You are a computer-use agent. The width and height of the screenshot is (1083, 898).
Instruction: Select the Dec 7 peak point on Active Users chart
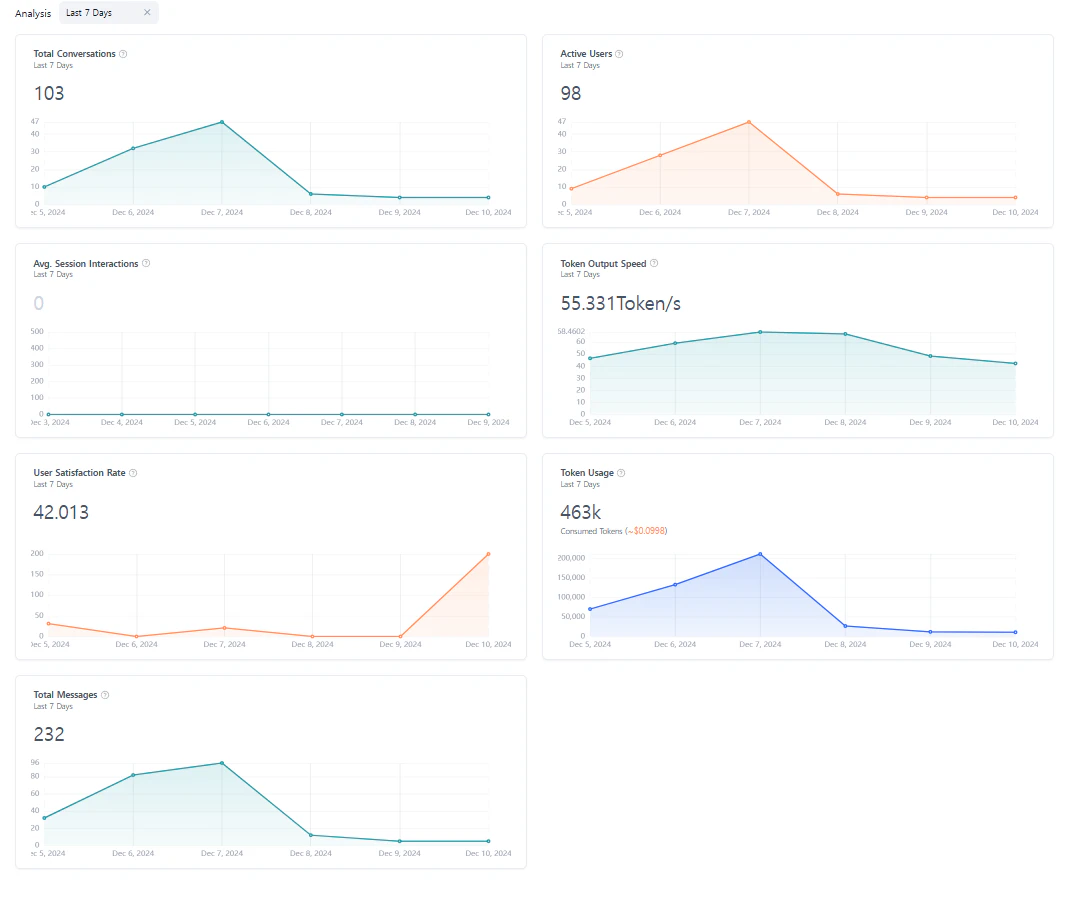tap(749, 122)
